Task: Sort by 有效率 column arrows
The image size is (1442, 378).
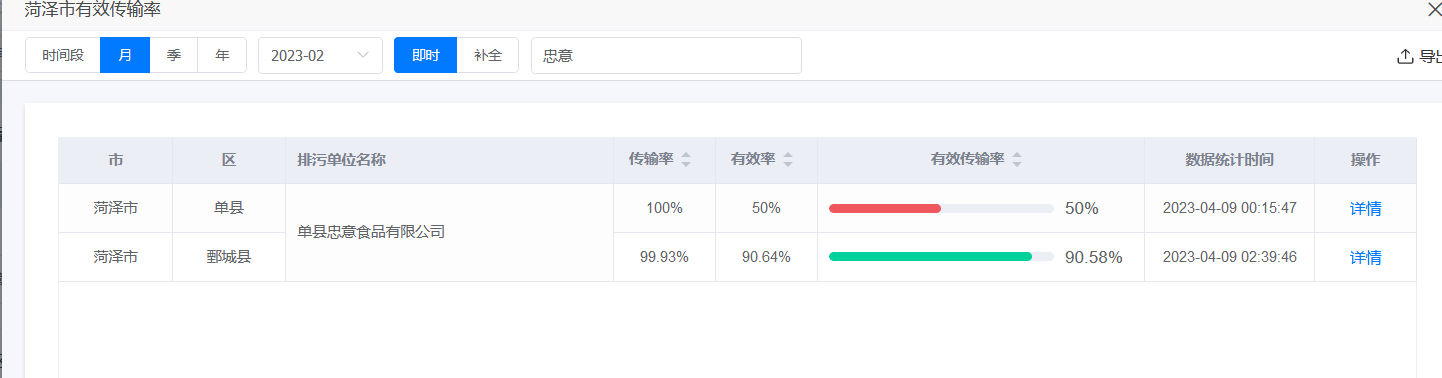Action: pos(788,160)
